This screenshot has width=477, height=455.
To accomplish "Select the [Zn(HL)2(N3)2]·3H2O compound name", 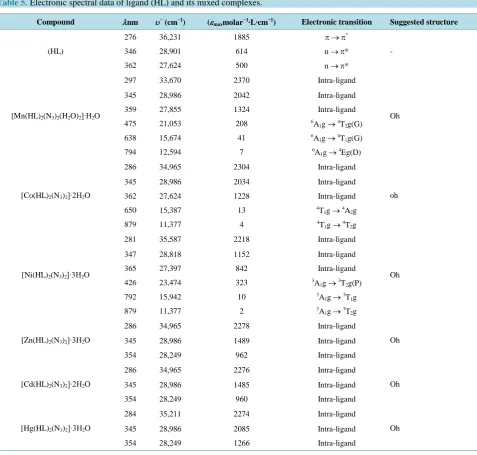I will 56,340.
